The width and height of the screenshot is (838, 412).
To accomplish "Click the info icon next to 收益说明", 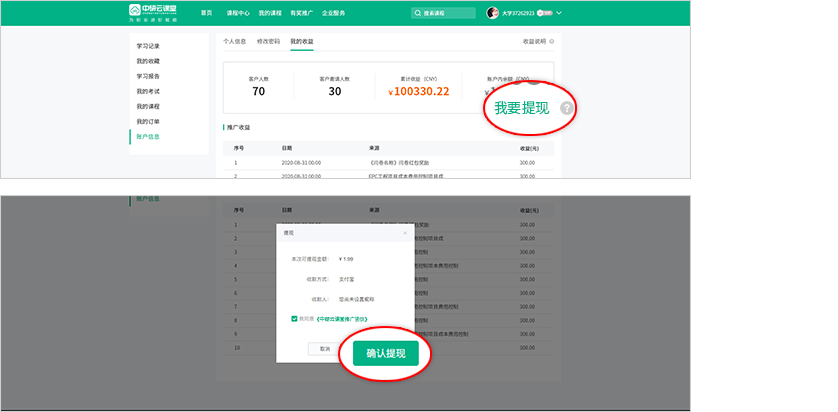I will tap(551, 42).
